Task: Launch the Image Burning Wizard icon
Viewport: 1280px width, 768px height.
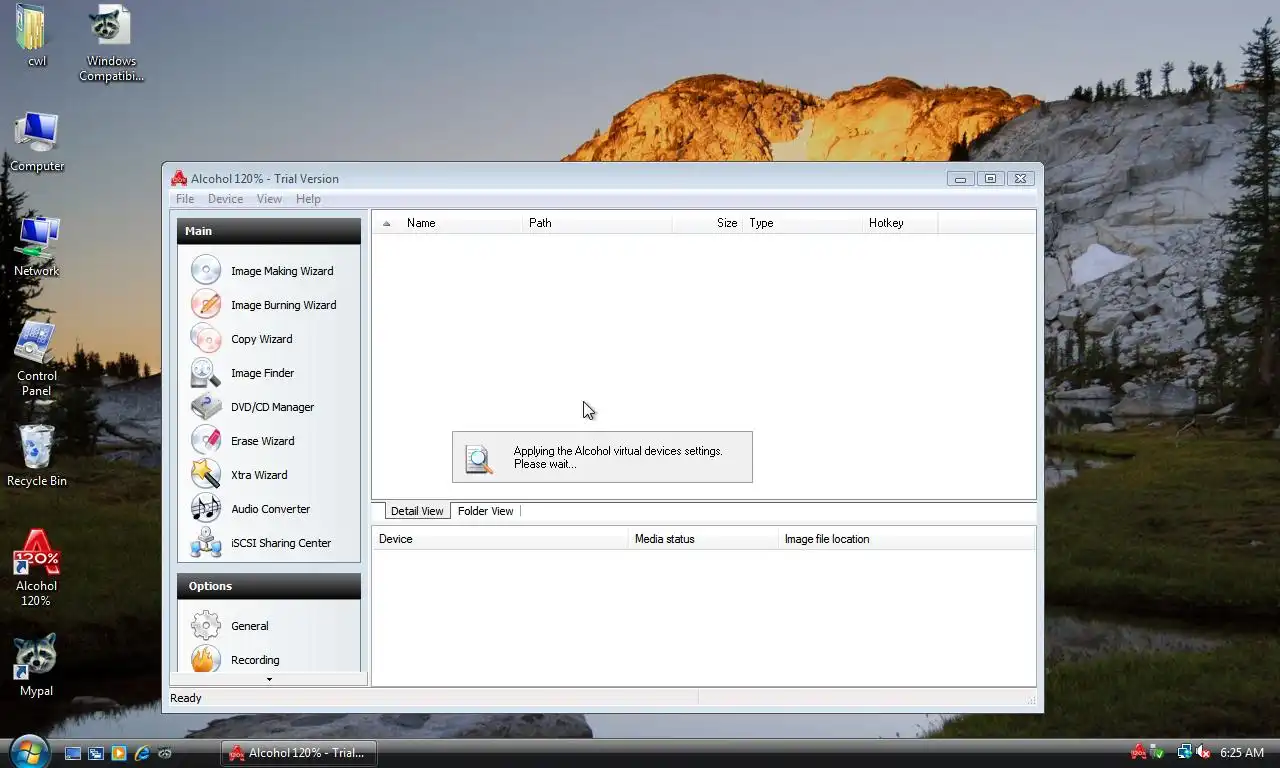Action: pos(206,305)
